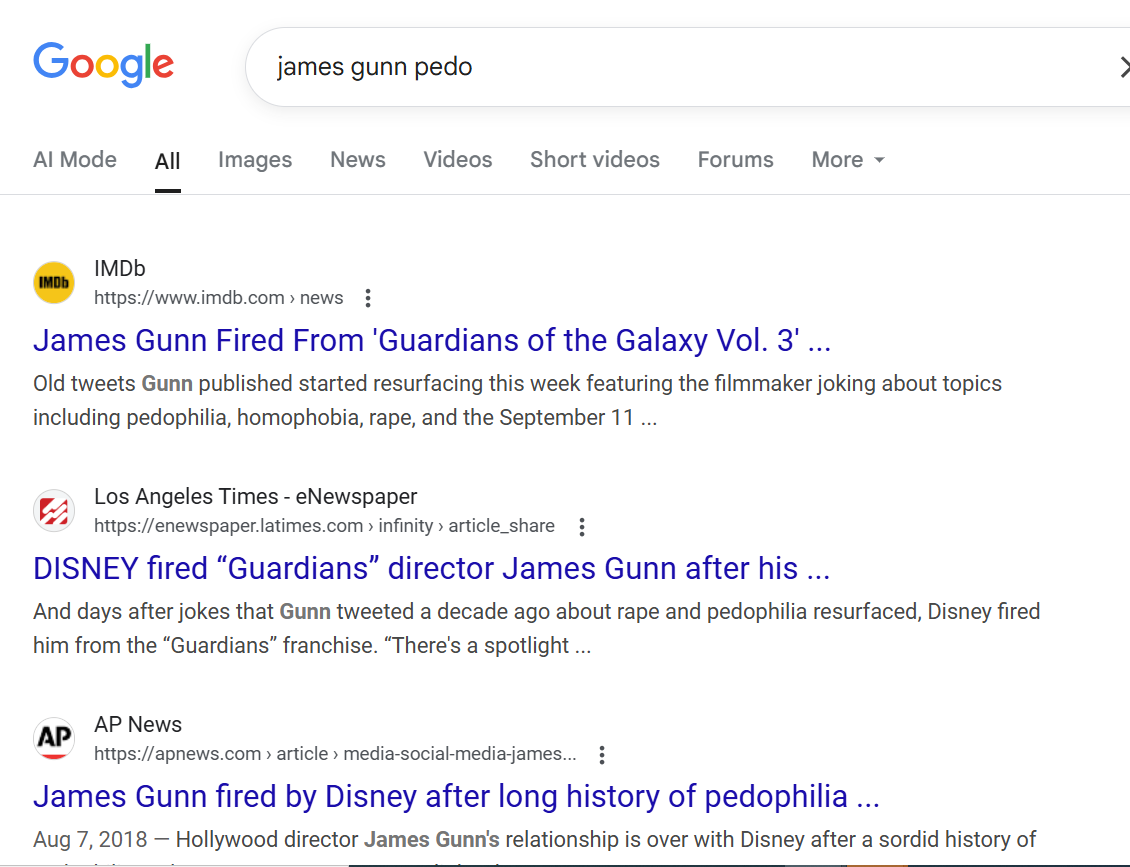
Task: Switch to AI Mode tab
Action: 75,159
